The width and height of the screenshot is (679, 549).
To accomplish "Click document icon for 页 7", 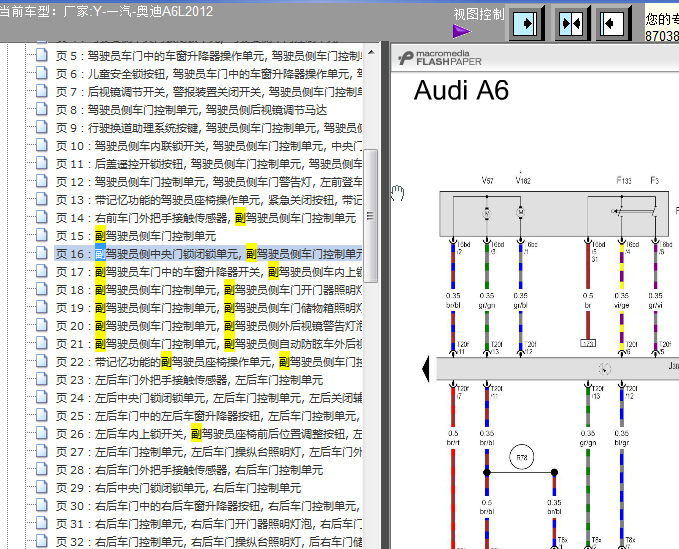I will coord(42,91).
